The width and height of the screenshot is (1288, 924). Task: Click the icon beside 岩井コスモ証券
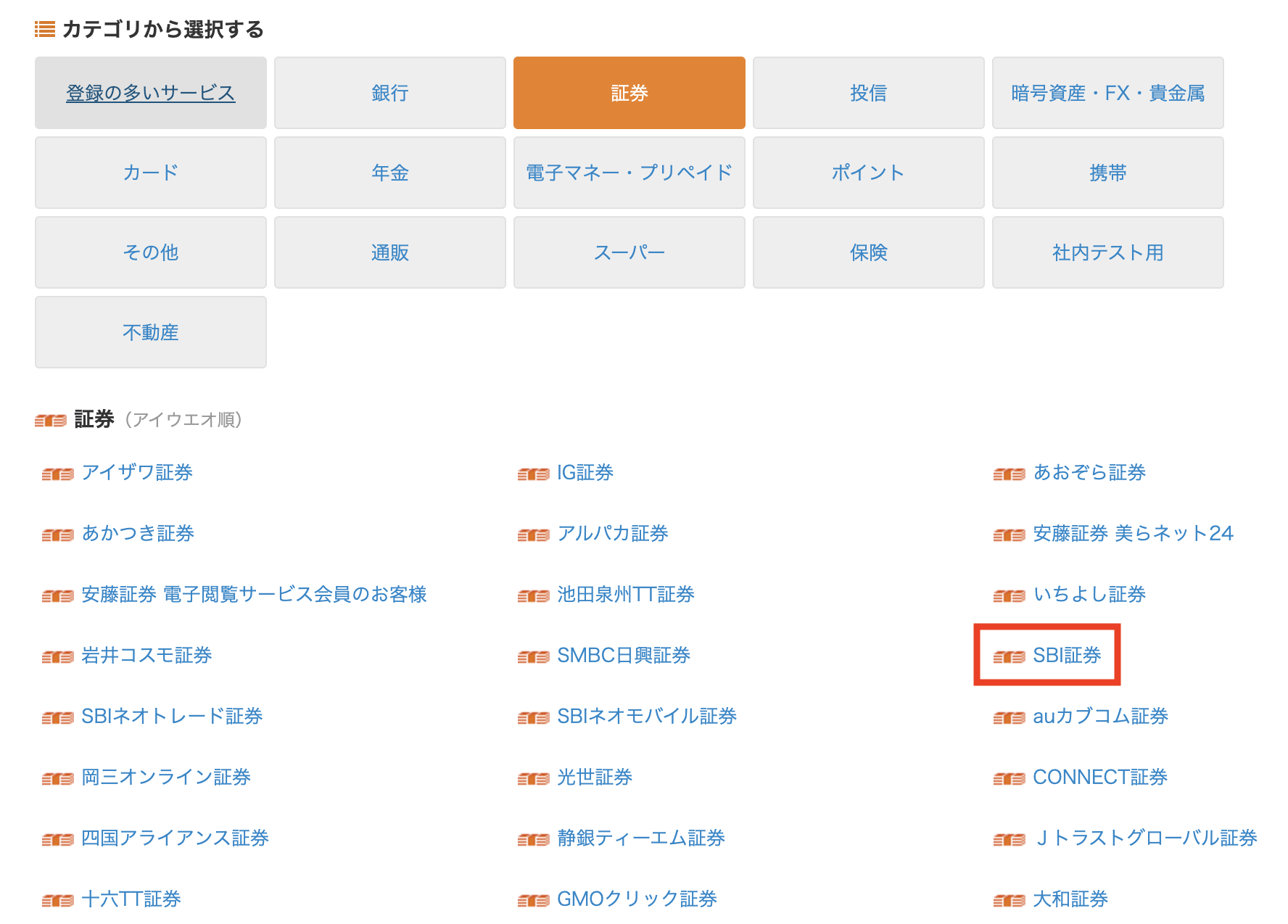(58, 657)
